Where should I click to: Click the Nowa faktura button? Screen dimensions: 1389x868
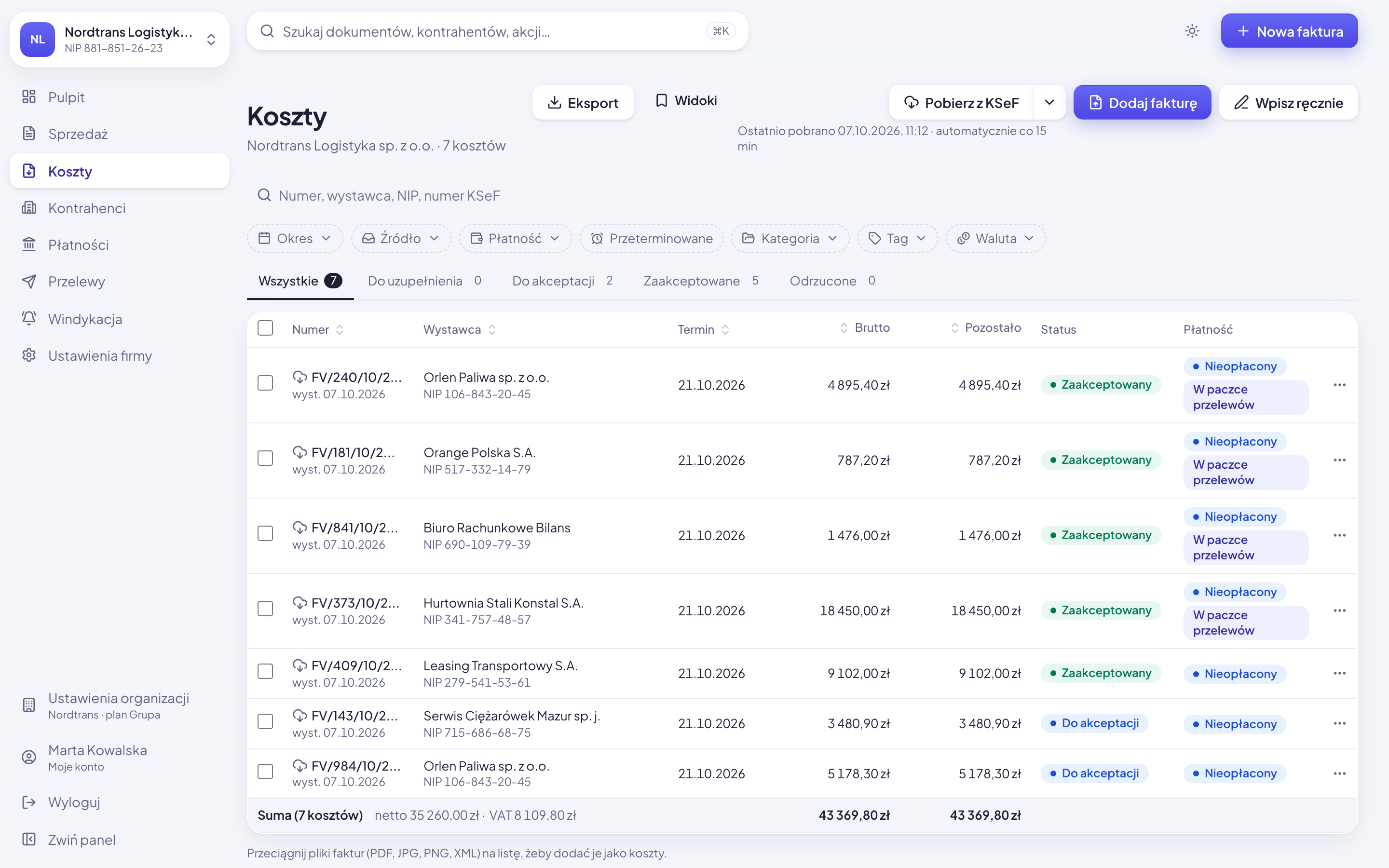coord(1289,31)
